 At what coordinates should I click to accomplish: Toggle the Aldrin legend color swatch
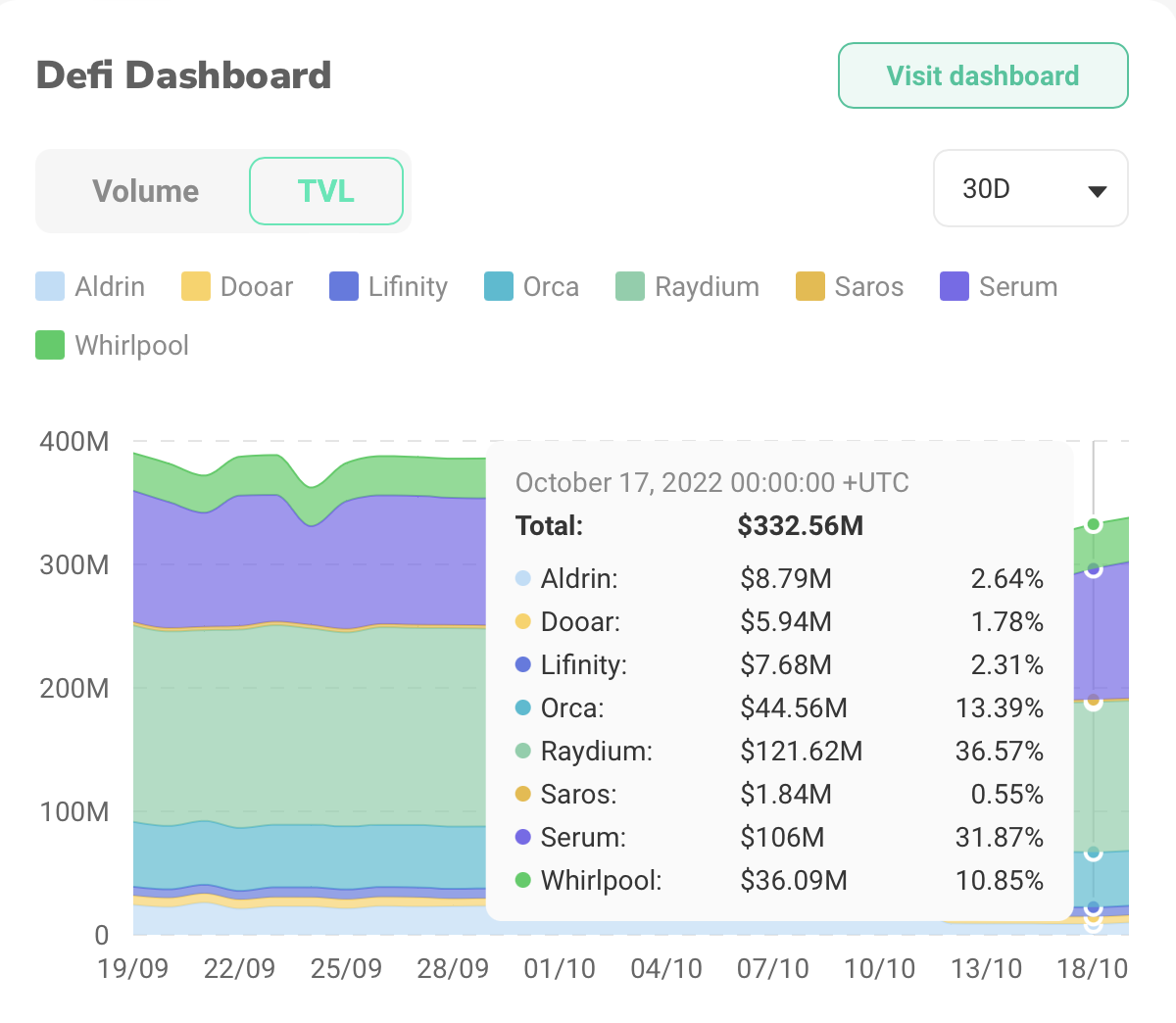pos(50,286)
